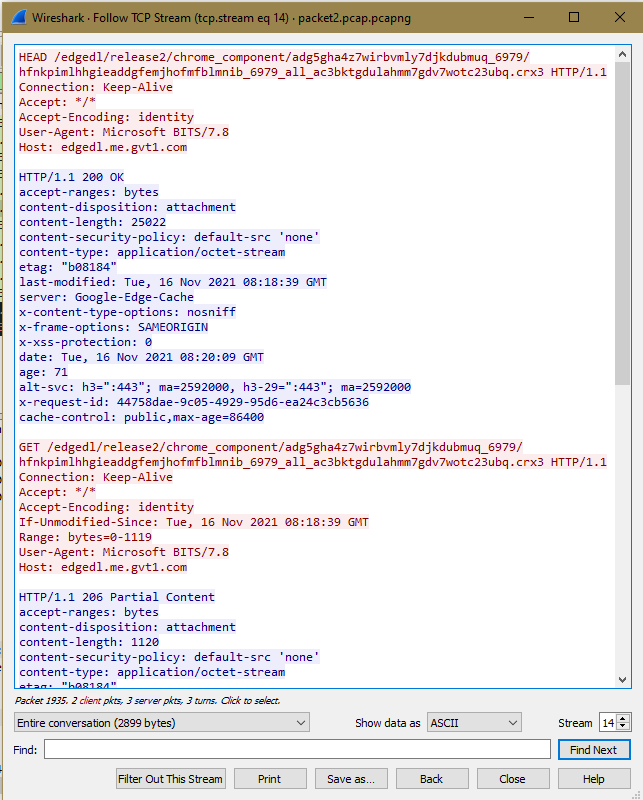Open the Entire conversation dropdown

tap(162, 722)
